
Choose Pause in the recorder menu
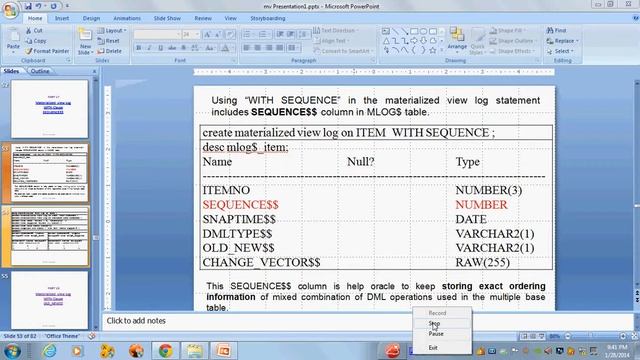(x=436, y=334)
